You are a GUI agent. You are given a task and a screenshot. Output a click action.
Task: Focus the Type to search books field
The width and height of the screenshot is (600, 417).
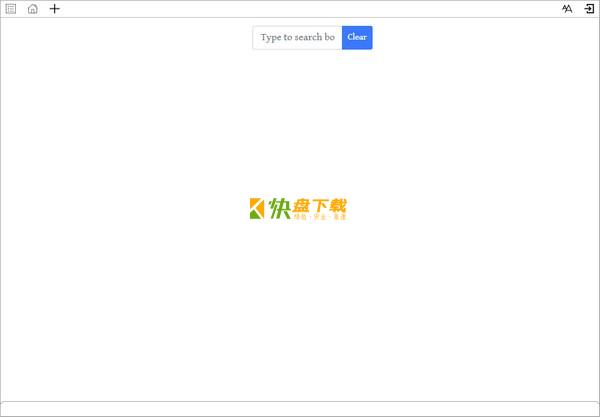[297, 37]
